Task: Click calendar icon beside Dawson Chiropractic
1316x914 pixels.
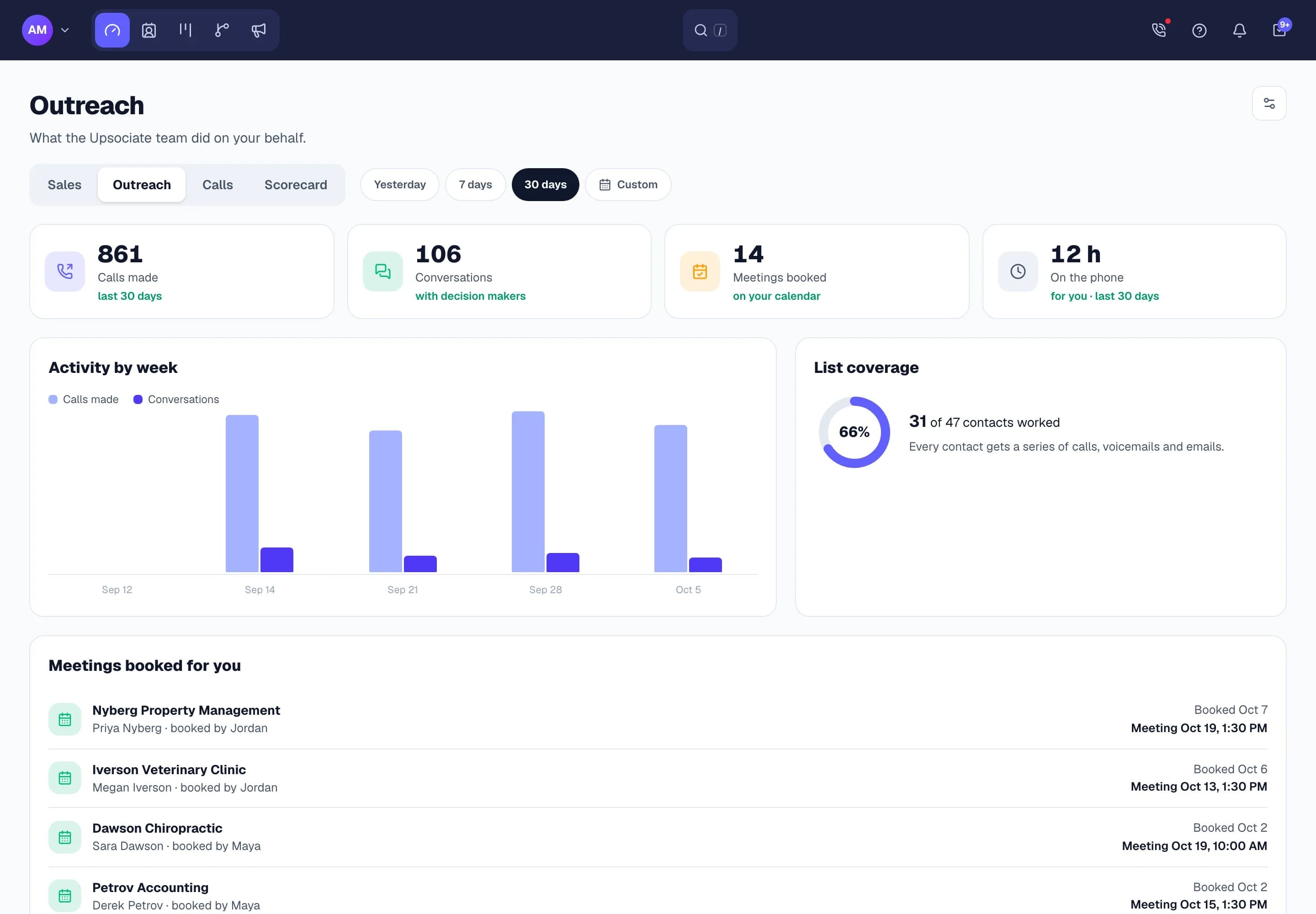Action: pyautogui.click(x=65, y=837)
